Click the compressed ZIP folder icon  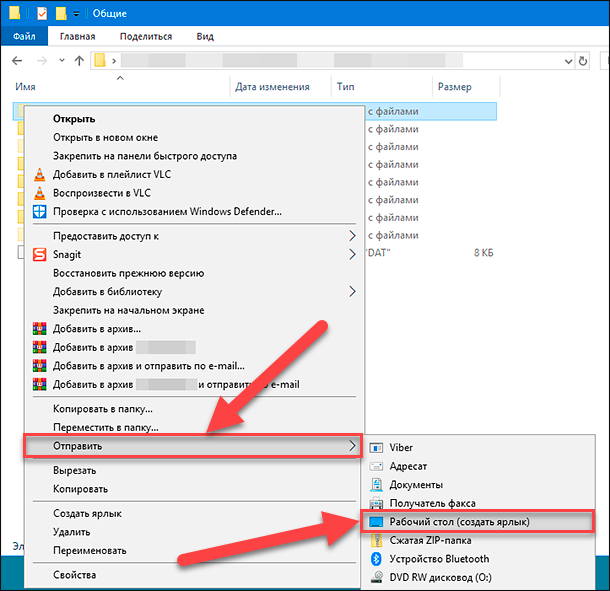click(376, 541)
